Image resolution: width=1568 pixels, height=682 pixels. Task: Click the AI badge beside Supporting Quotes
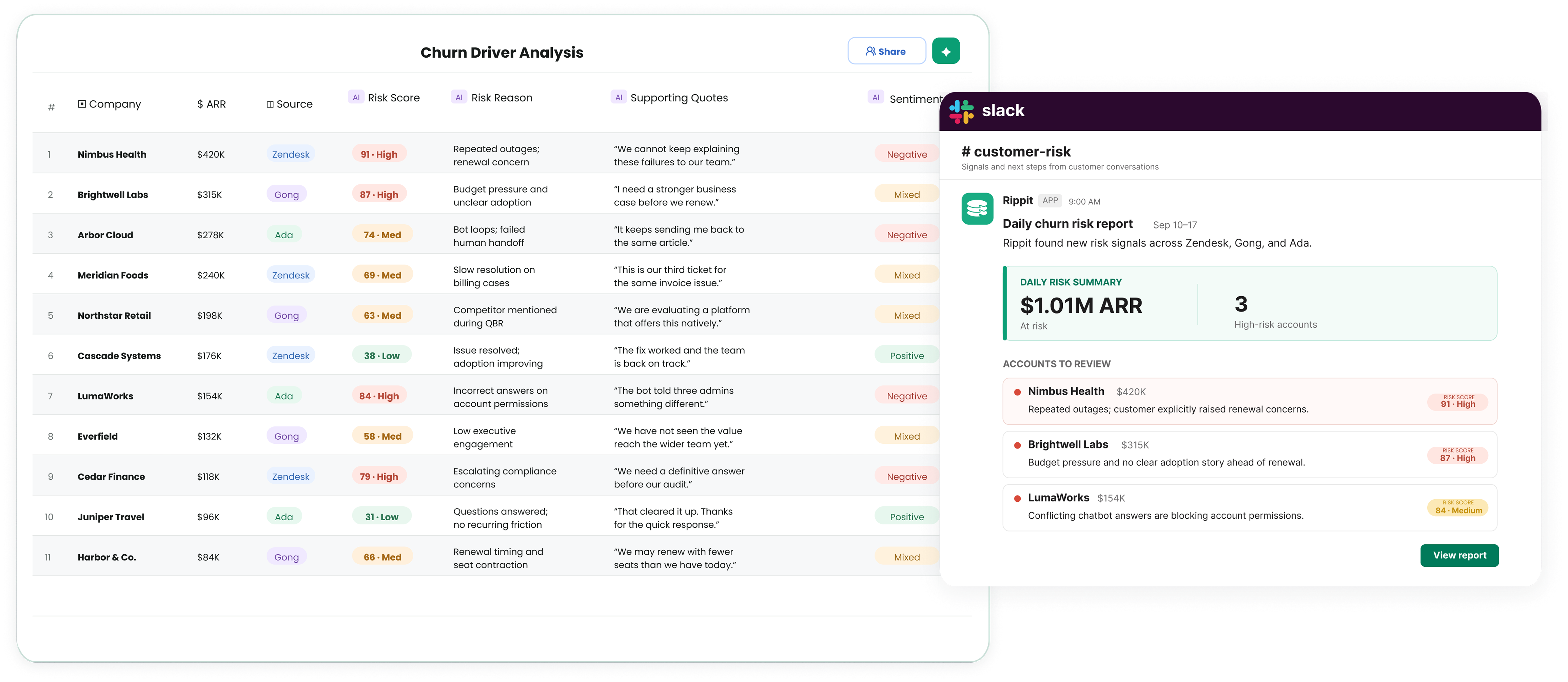click(x=619, y=97)
